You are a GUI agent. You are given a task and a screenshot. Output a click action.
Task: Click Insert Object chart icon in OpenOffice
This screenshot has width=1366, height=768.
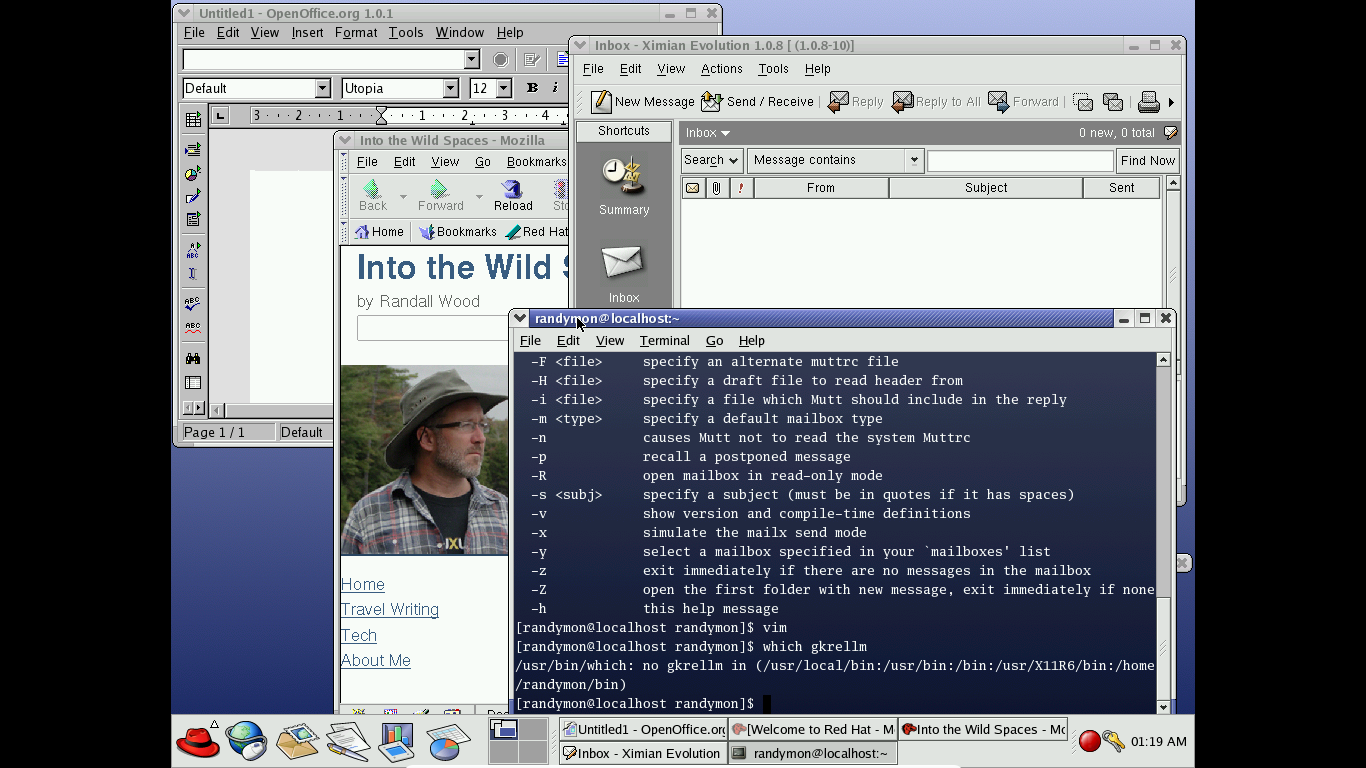(193, 174)
